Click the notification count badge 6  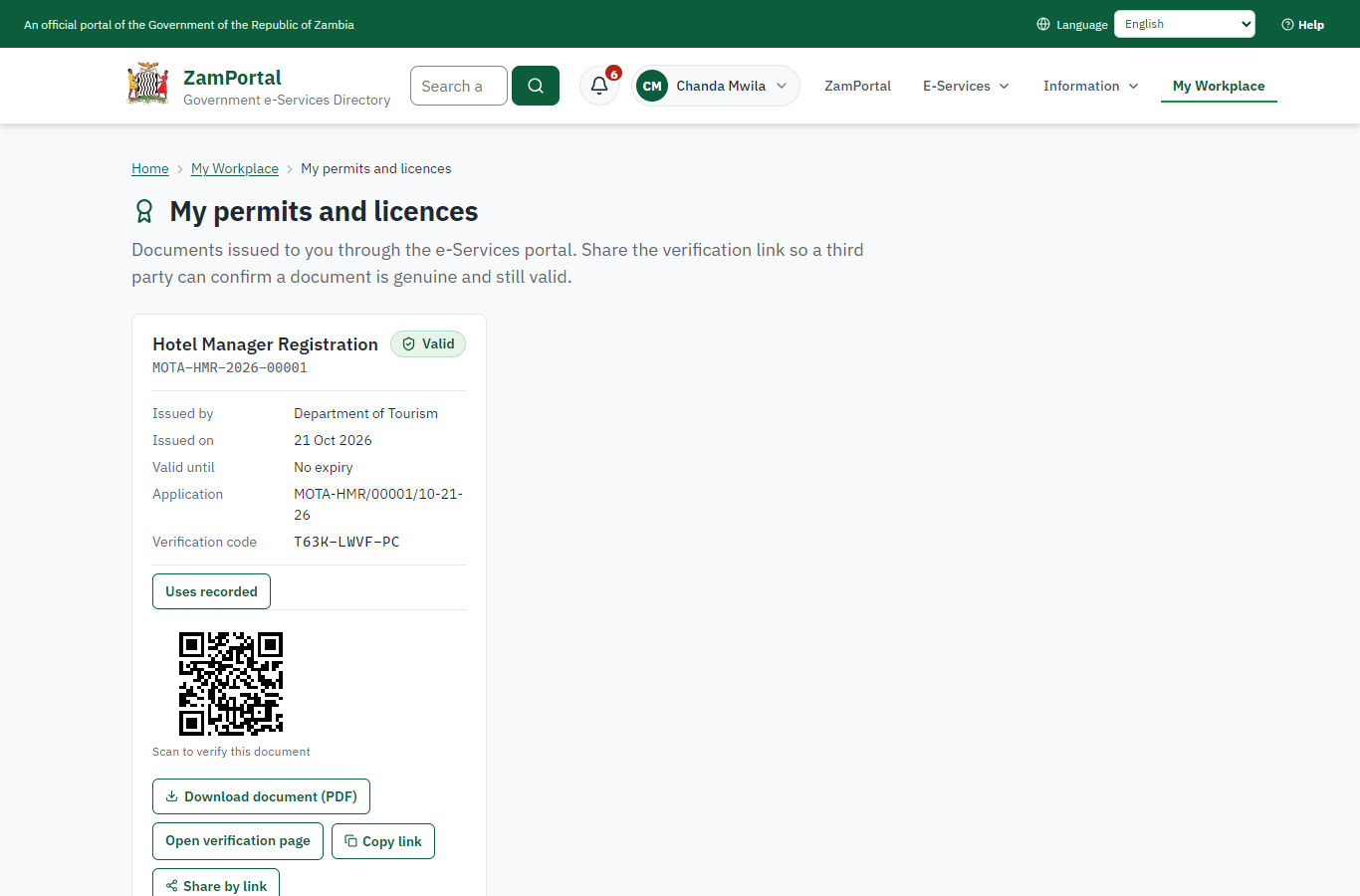(x=614, y=73)
